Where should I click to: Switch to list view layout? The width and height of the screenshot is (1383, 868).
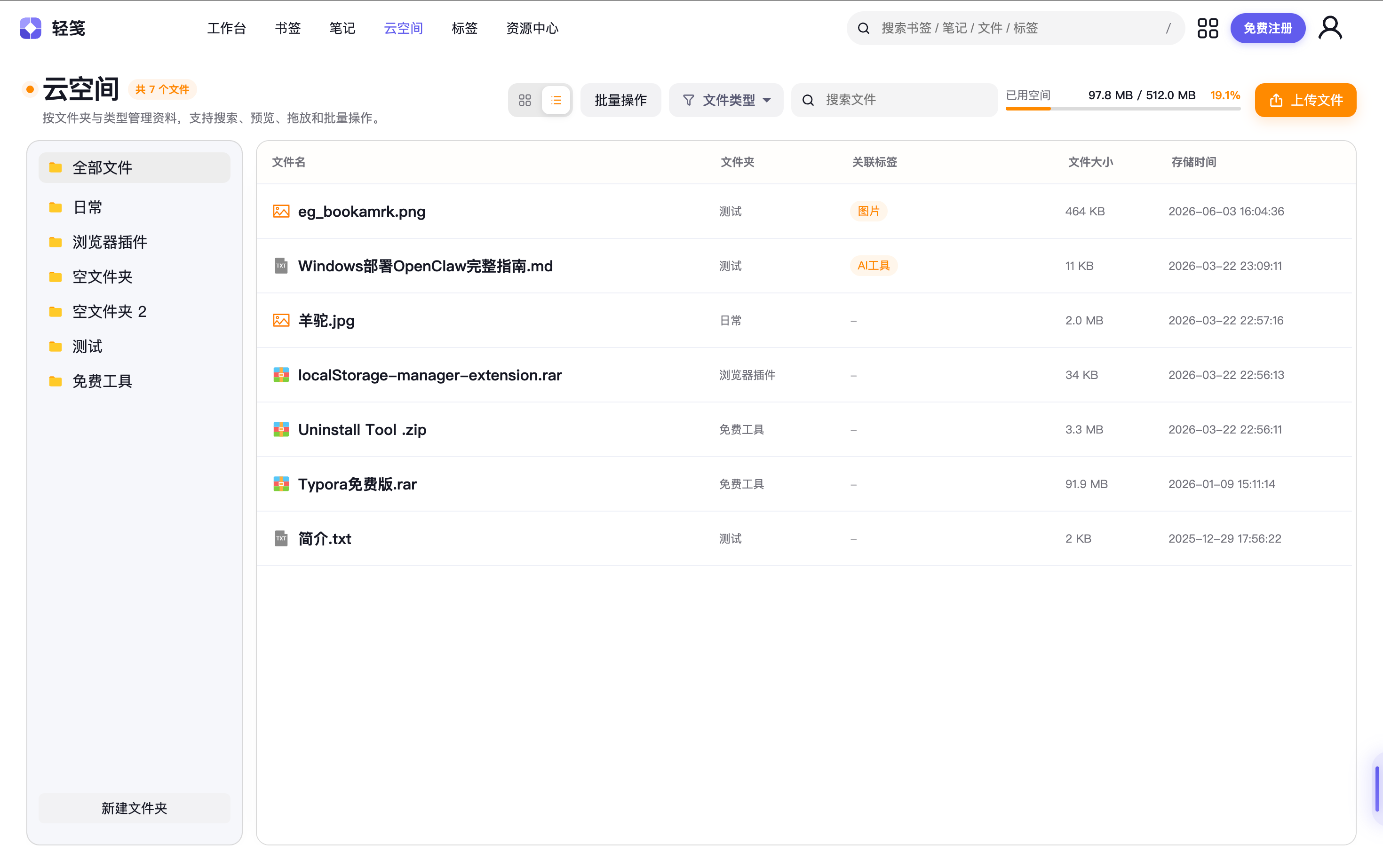coord(556,101)
